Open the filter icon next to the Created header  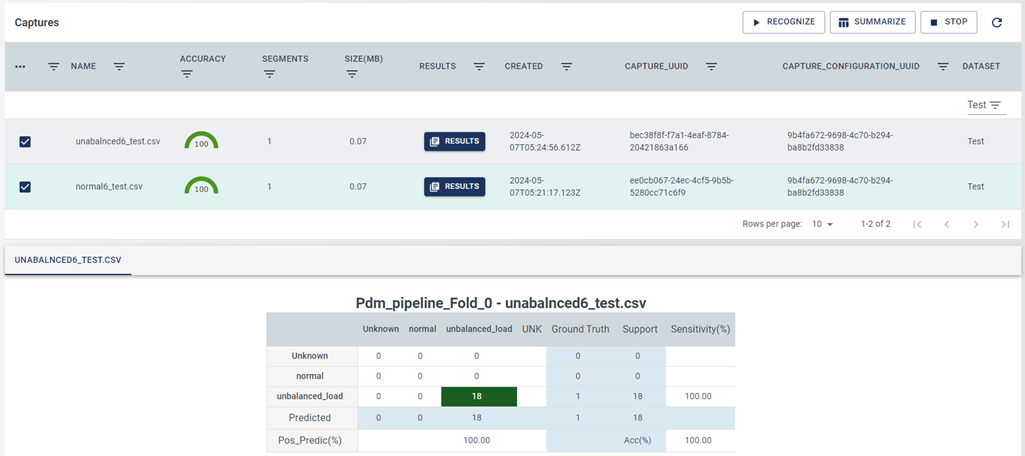click(x=566, y=67)
